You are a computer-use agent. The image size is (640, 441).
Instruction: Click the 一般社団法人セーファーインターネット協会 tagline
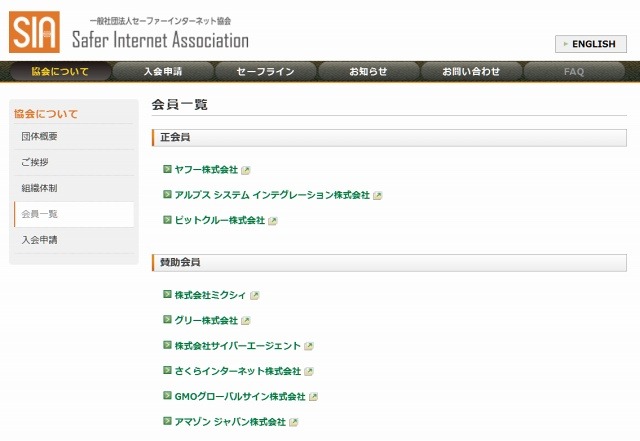click(x=160, y=21)
